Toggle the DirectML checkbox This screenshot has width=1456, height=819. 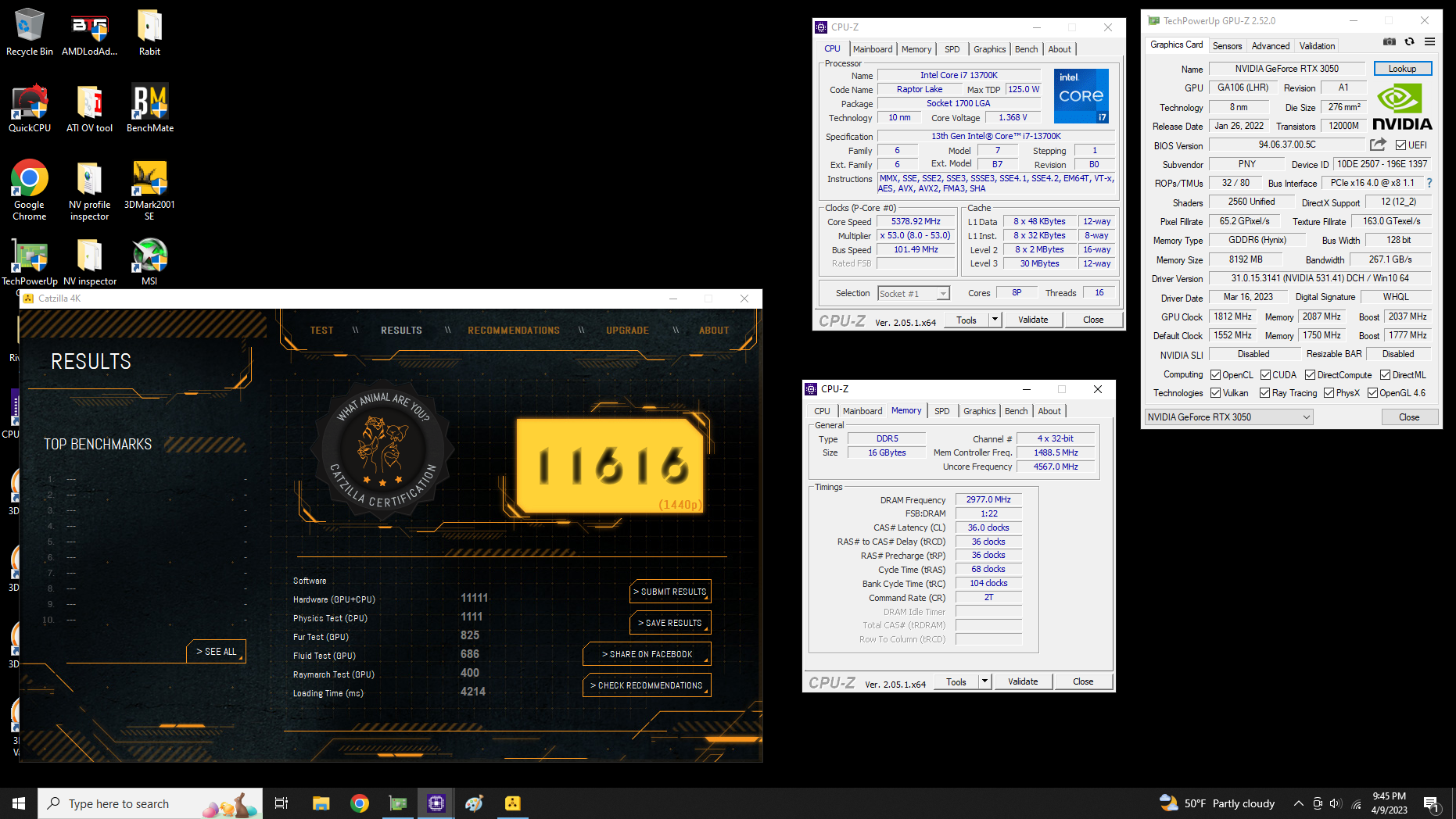pos(1385,375)
